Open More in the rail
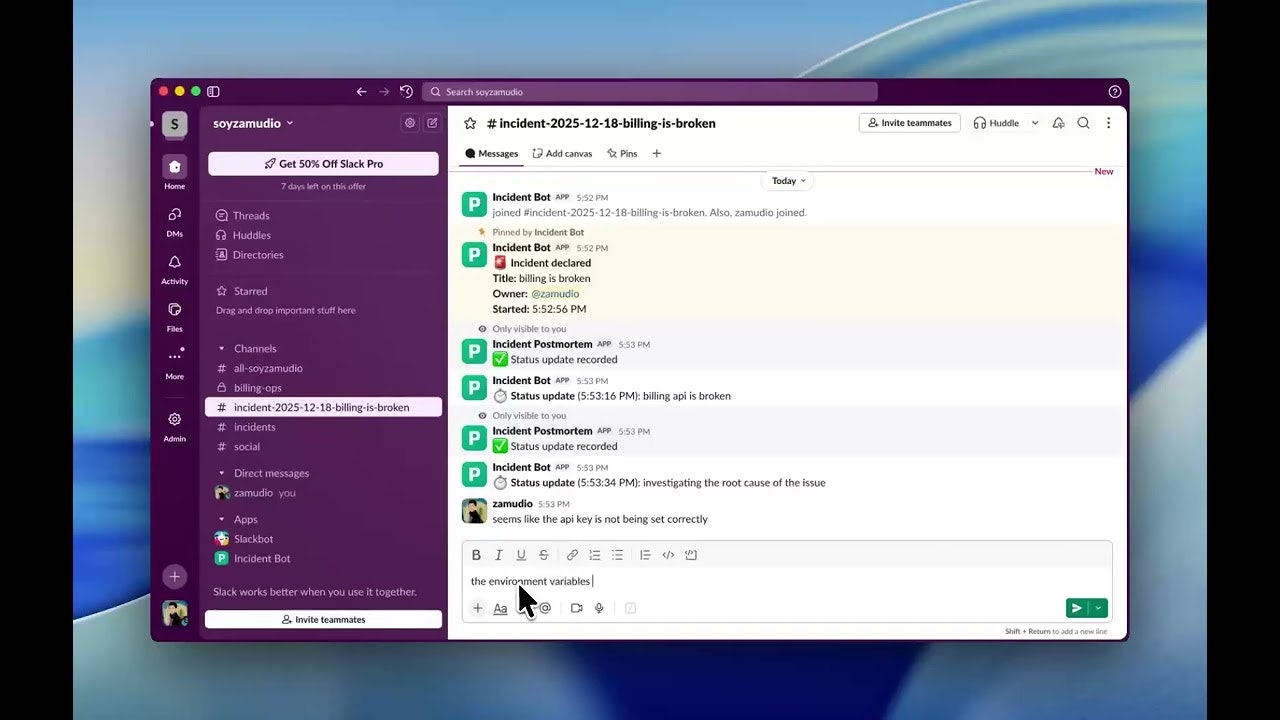The width and height of the screenshot is (1280, 720). [175, 363]
